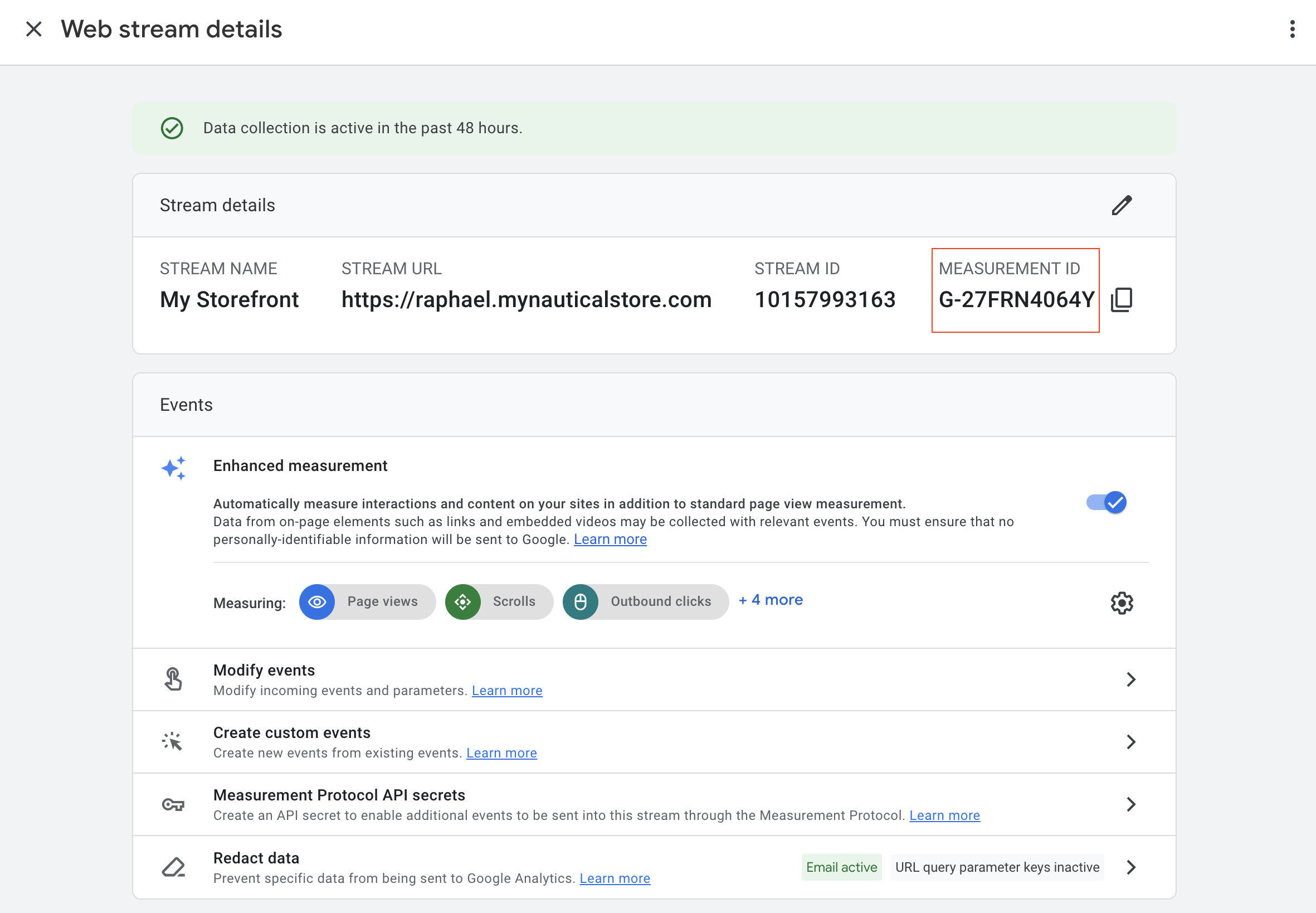Click the Outbound clicks measuring icon

[x=580, y=601]
